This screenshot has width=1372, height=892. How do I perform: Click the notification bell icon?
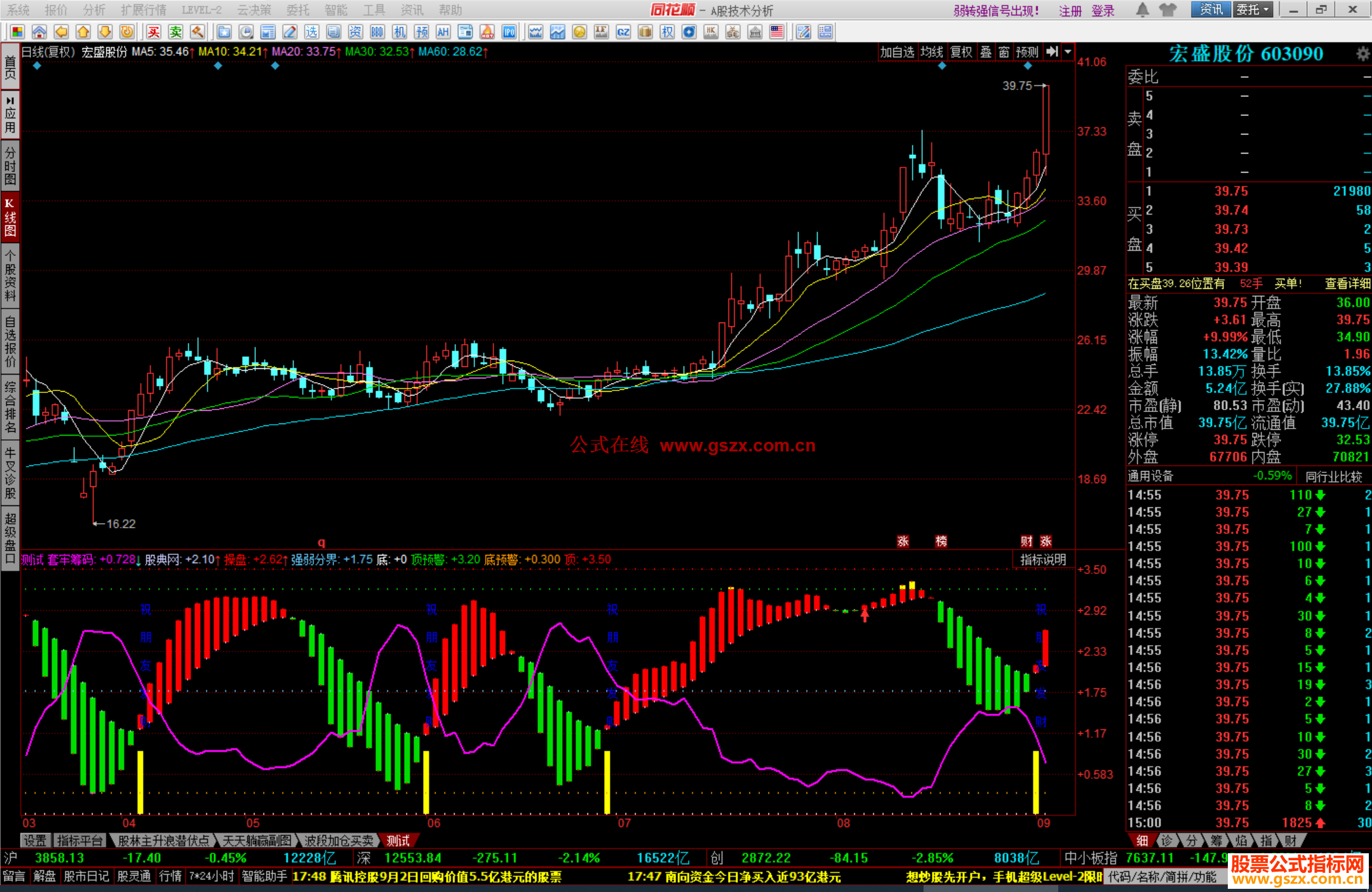pyautogui.click(x=1142, y=10)
